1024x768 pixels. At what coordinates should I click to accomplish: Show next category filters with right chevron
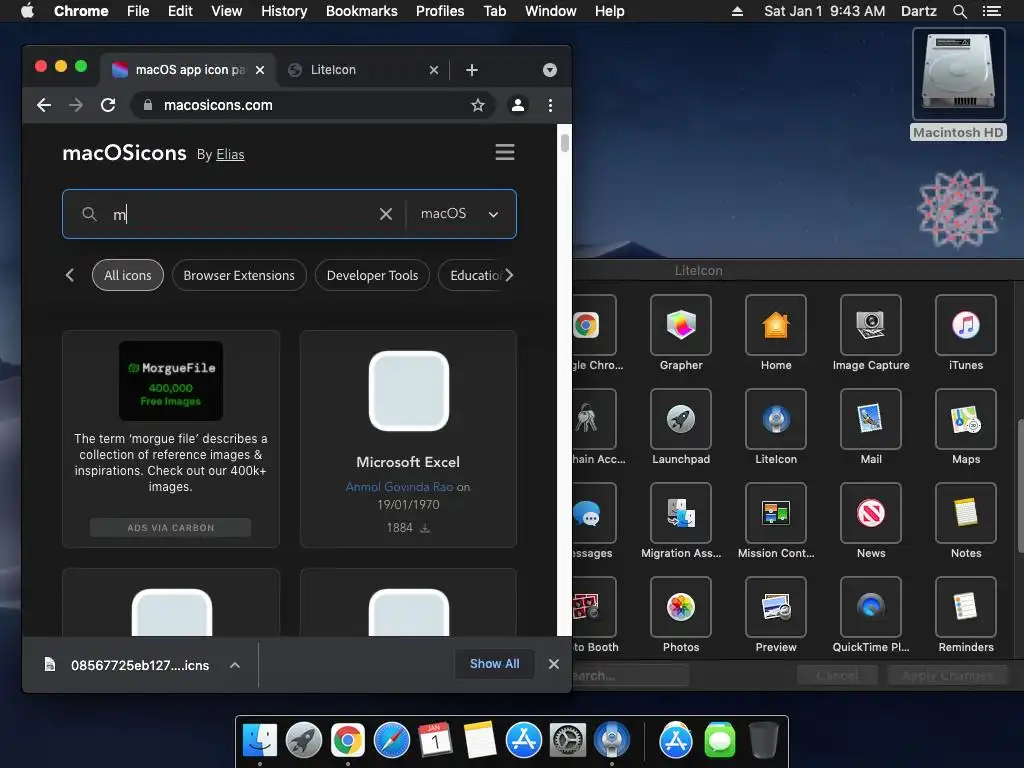click(509, 275)
